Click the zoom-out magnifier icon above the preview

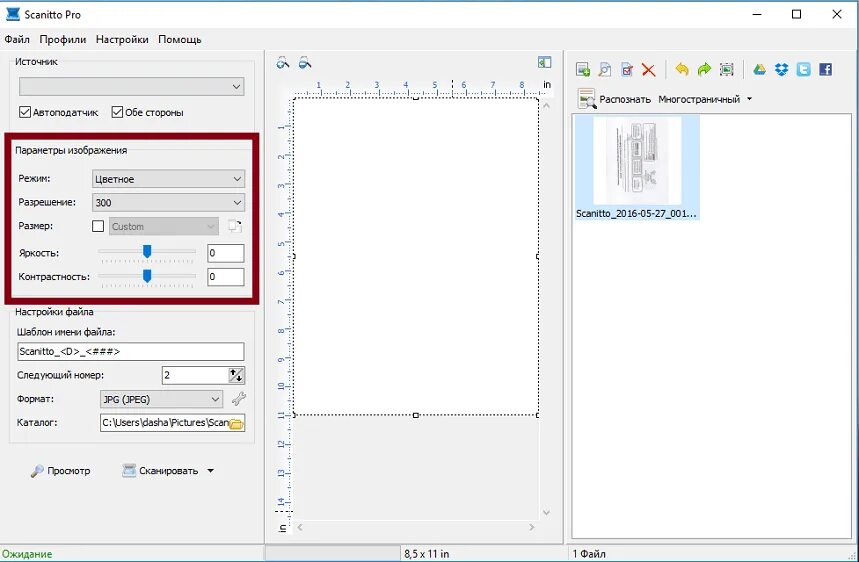coord(305,62)
